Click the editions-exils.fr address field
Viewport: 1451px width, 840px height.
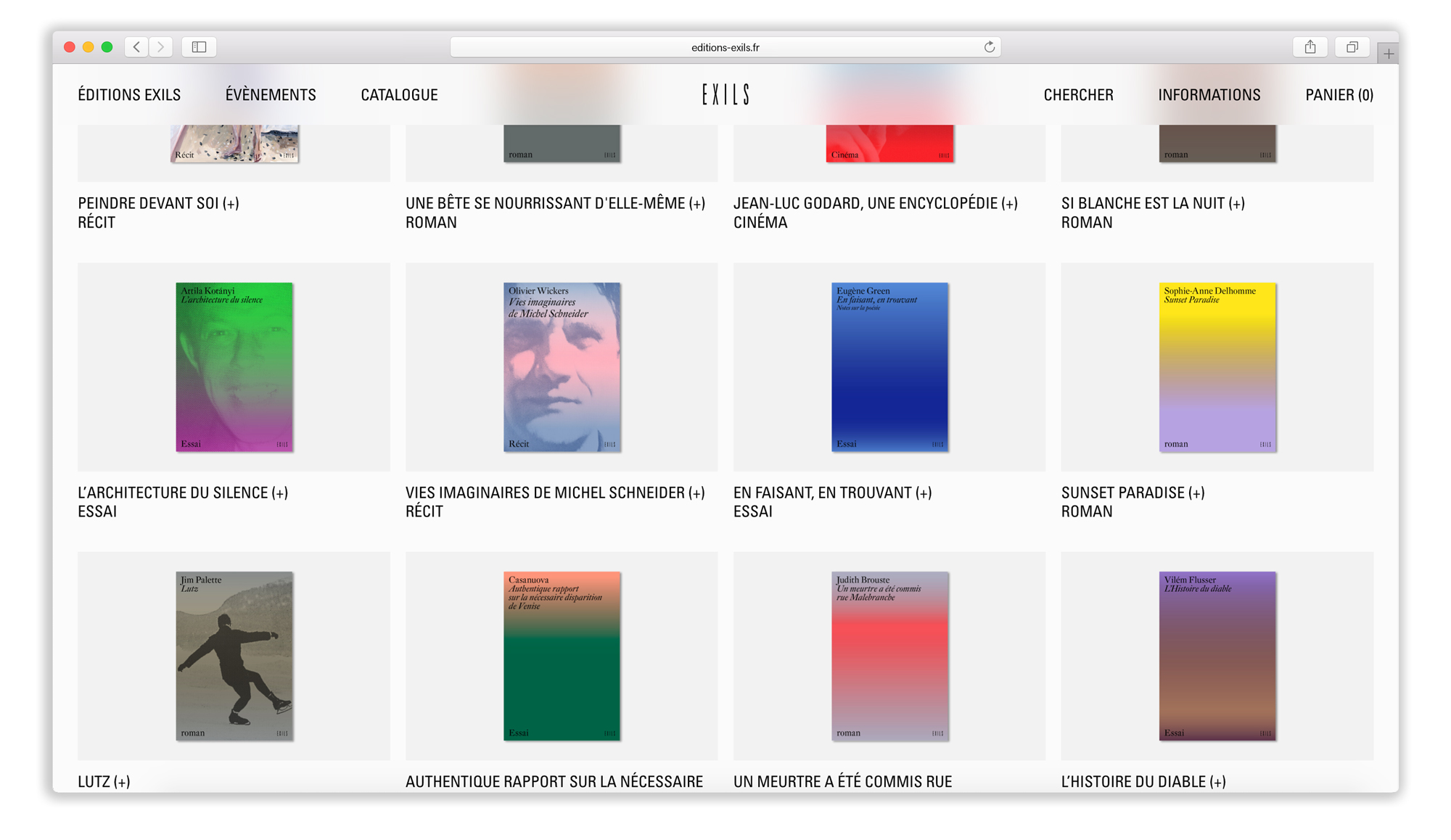click(725, 47)
